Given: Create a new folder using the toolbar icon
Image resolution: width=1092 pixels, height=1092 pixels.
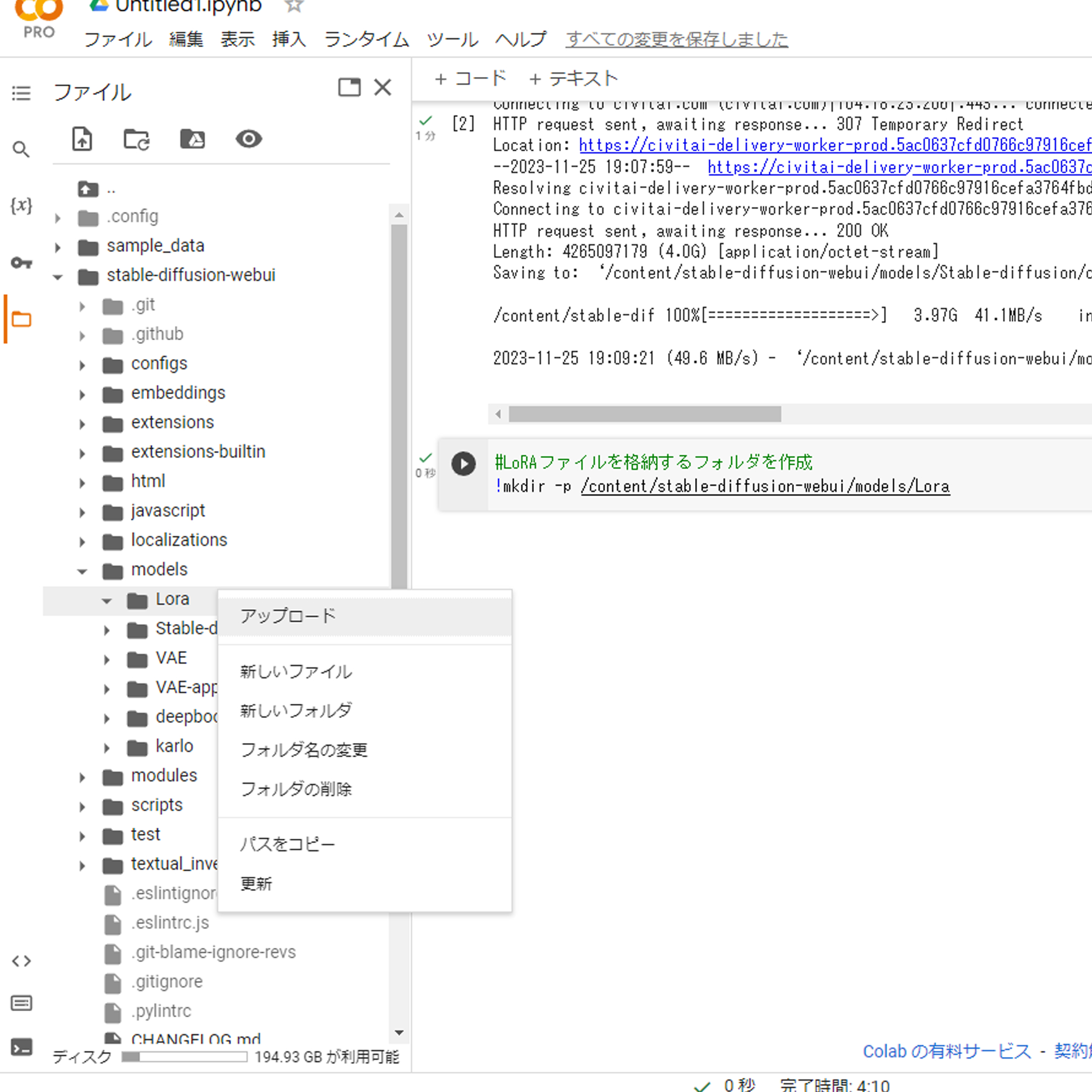Looking at the screenshot, I should pyautogui.click(x=135, y=139).
